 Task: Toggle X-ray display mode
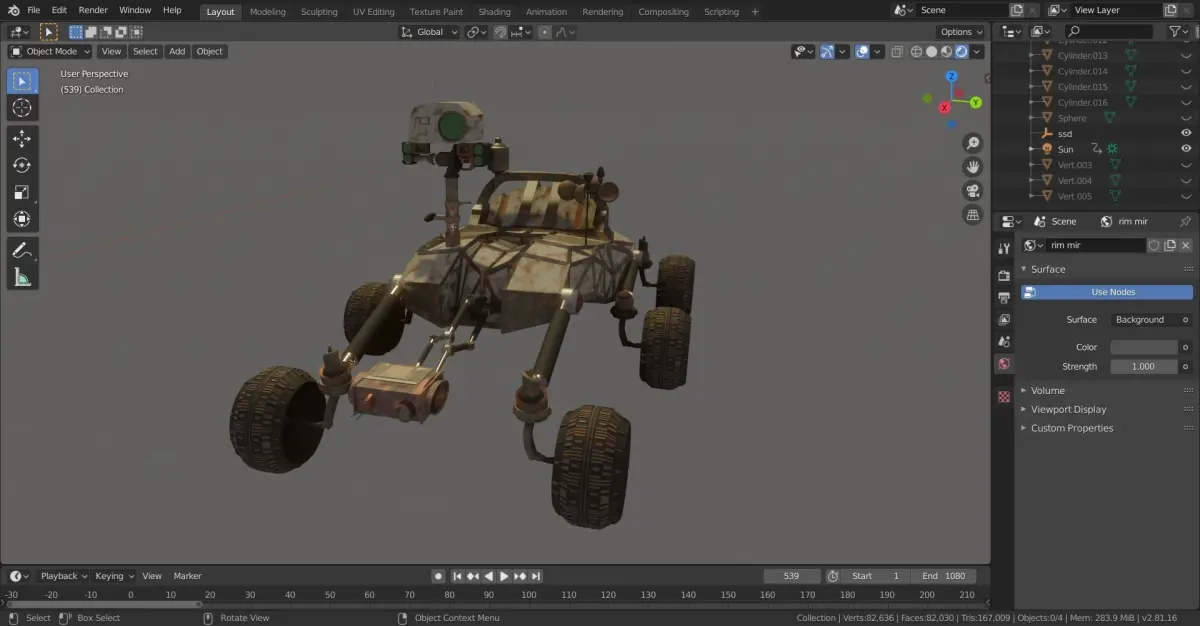pos(897,52)
